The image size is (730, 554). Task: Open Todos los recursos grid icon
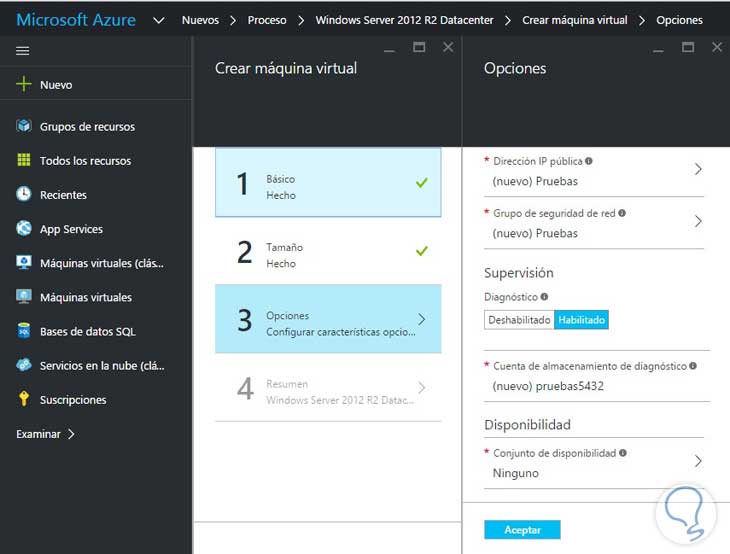(x=24, y=160)
